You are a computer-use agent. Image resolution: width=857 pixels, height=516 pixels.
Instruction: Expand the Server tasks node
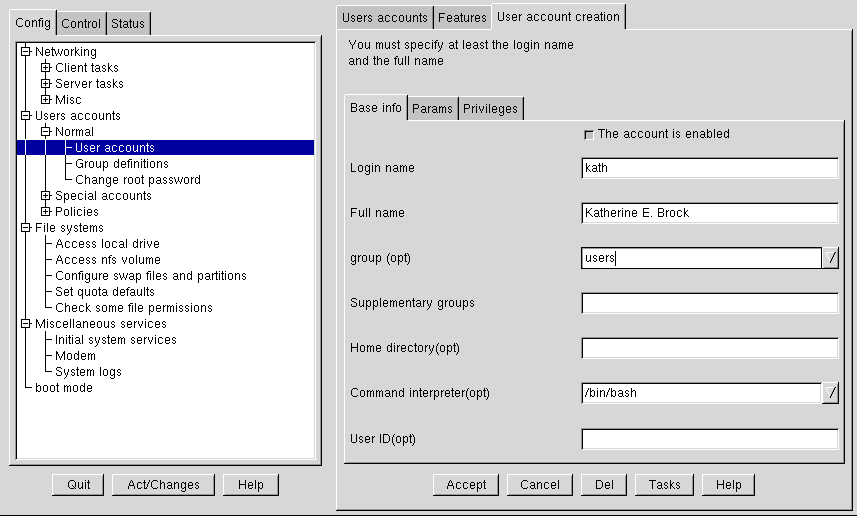46,84
